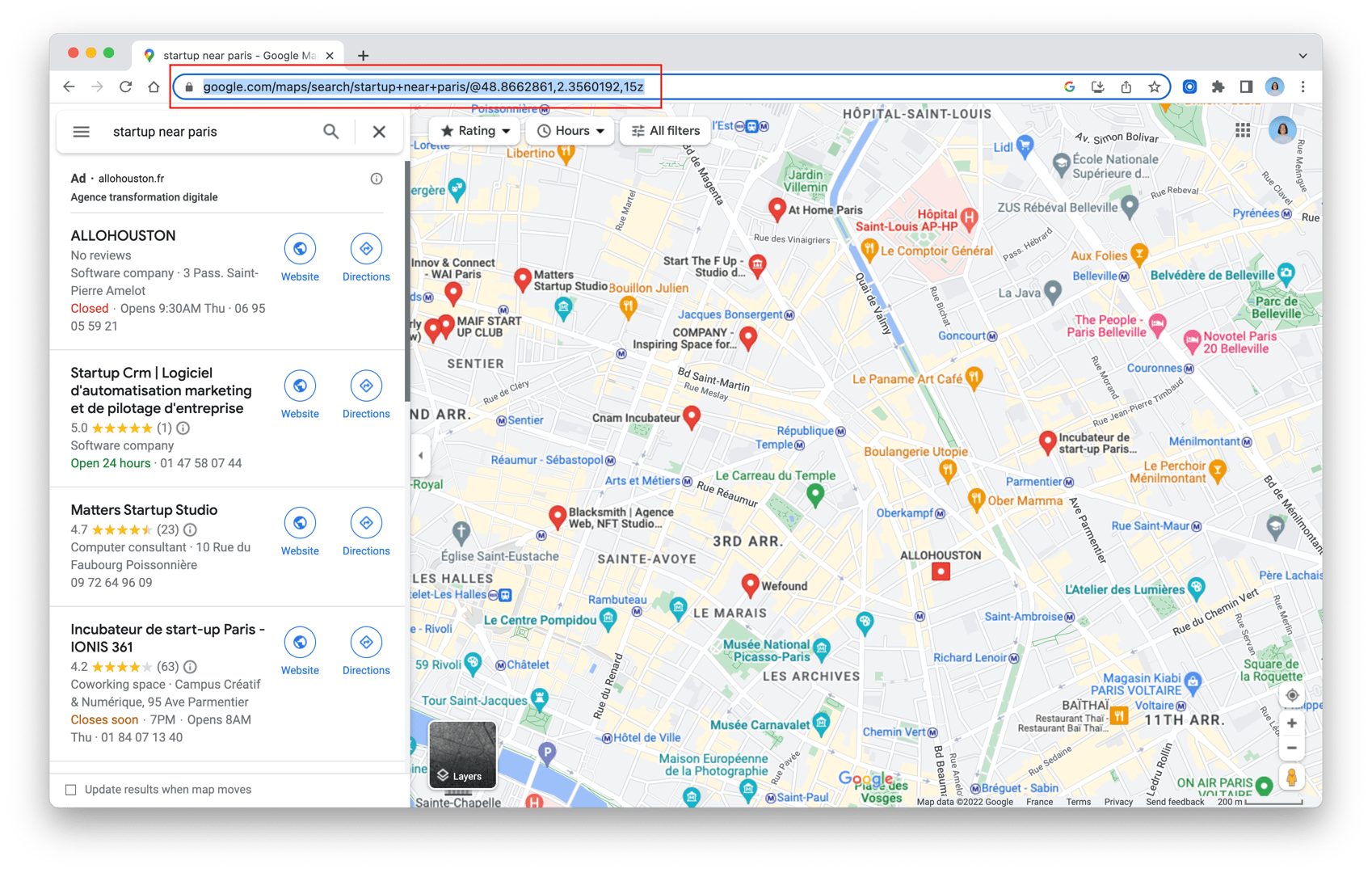
Task: Toggle the browser side panel
Action: tap(1246, 86)
